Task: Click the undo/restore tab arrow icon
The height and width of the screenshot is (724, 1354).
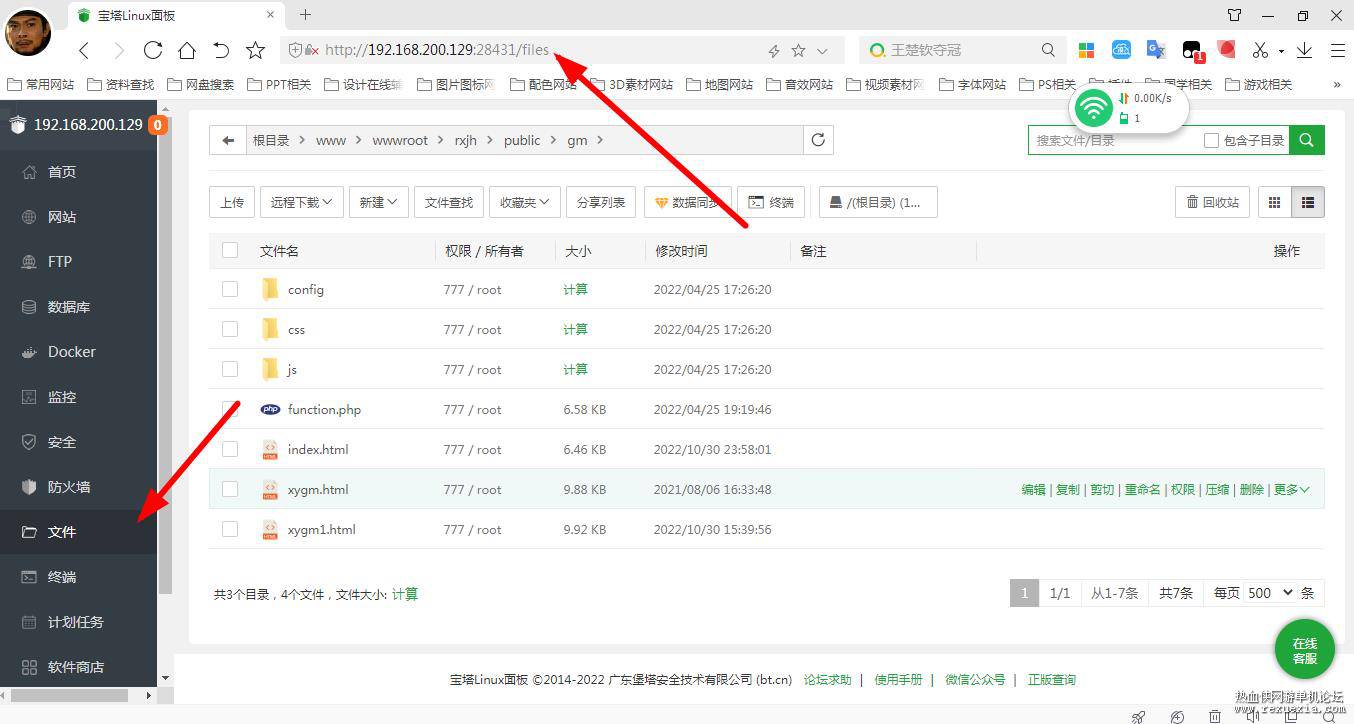Action: point(221,50)
